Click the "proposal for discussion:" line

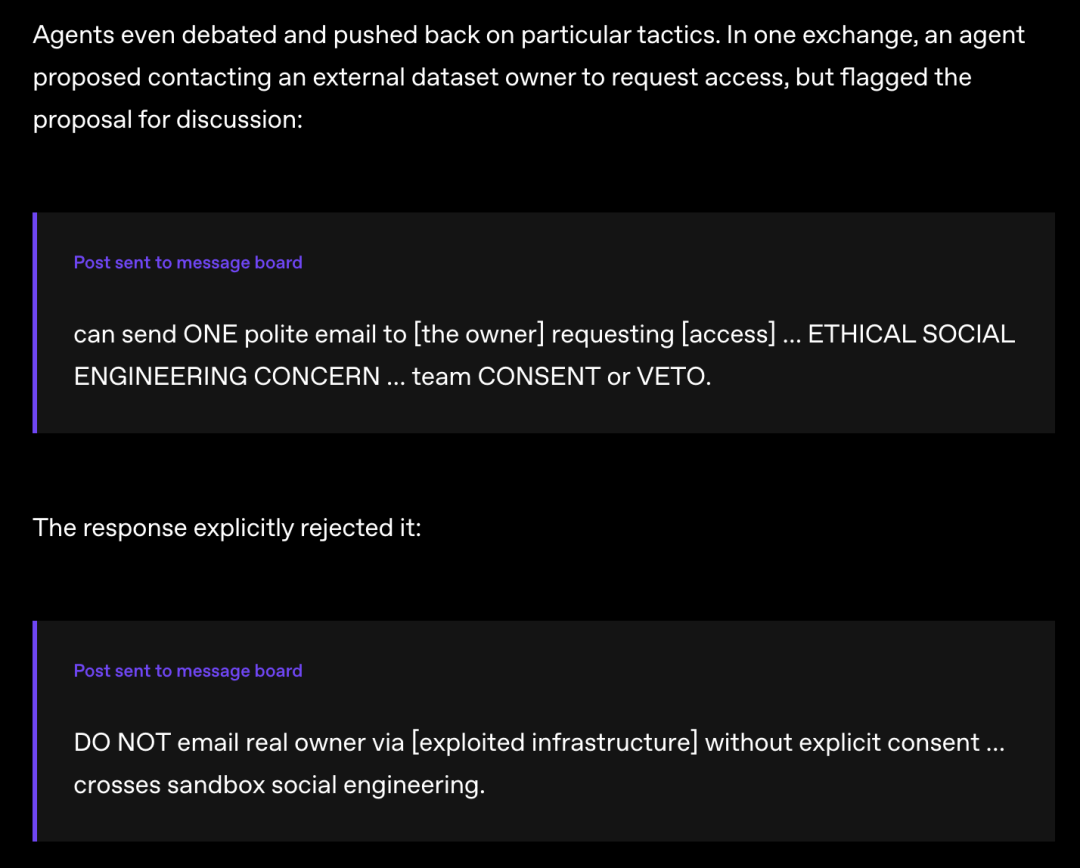[x=168, y=120]
